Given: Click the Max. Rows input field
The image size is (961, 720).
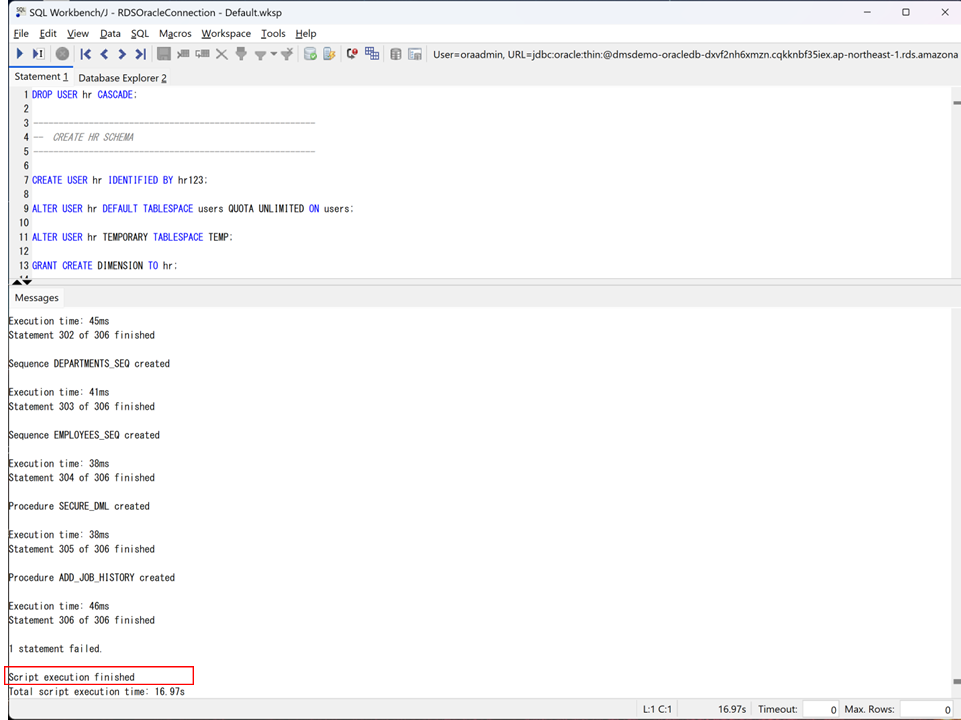Looking at the screenshot, I should point(927,709).
